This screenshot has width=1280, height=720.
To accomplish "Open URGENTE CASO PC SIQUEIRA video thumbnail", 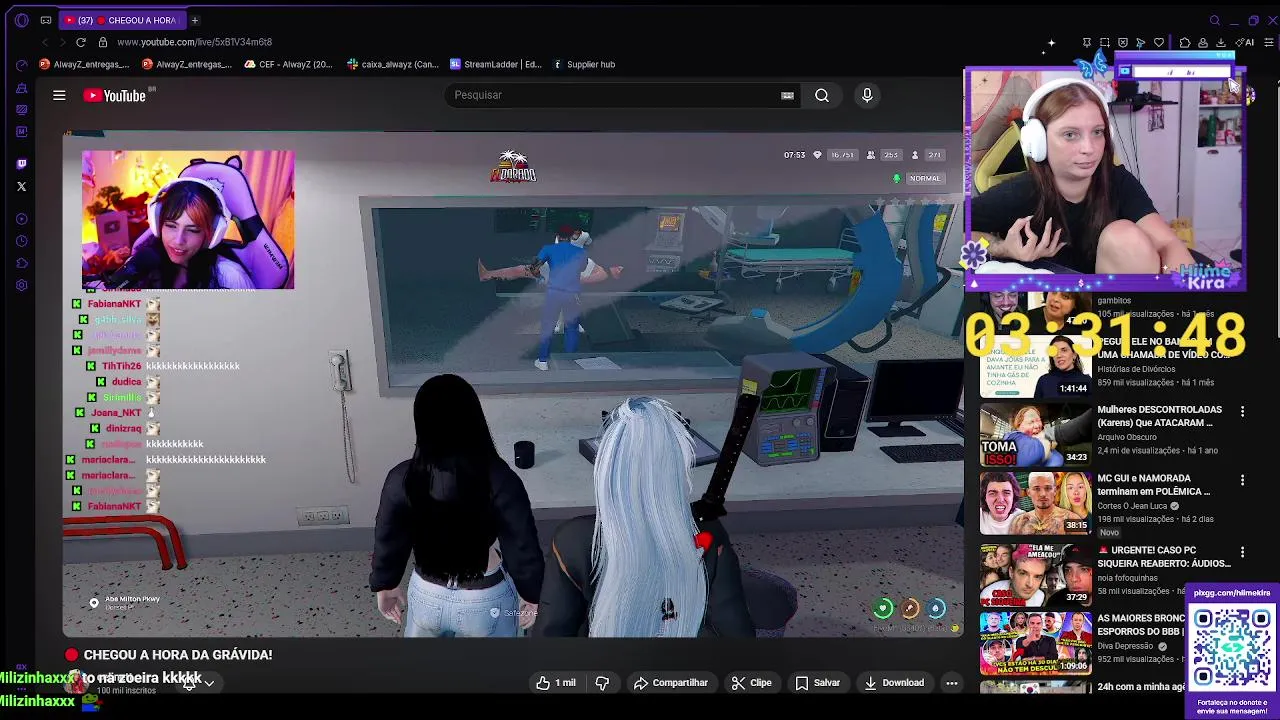I will 1035,573.
